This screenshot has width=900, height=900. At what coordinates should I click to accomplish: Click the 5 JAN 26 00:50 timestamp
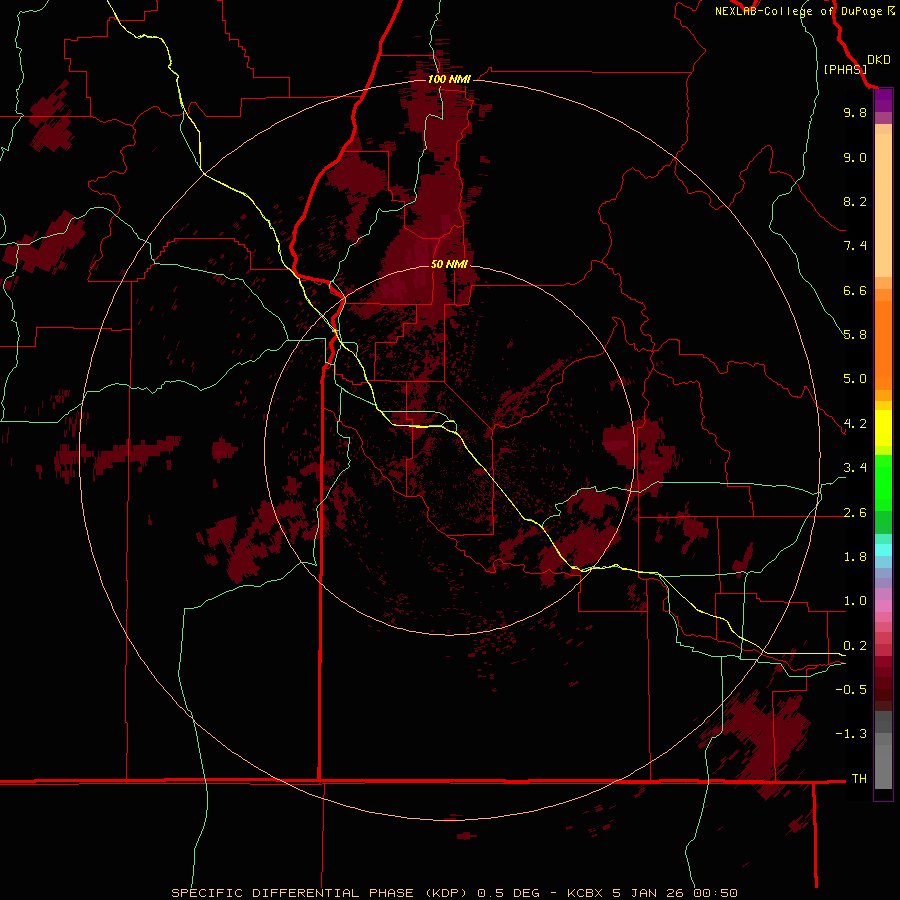pos(674,893)
